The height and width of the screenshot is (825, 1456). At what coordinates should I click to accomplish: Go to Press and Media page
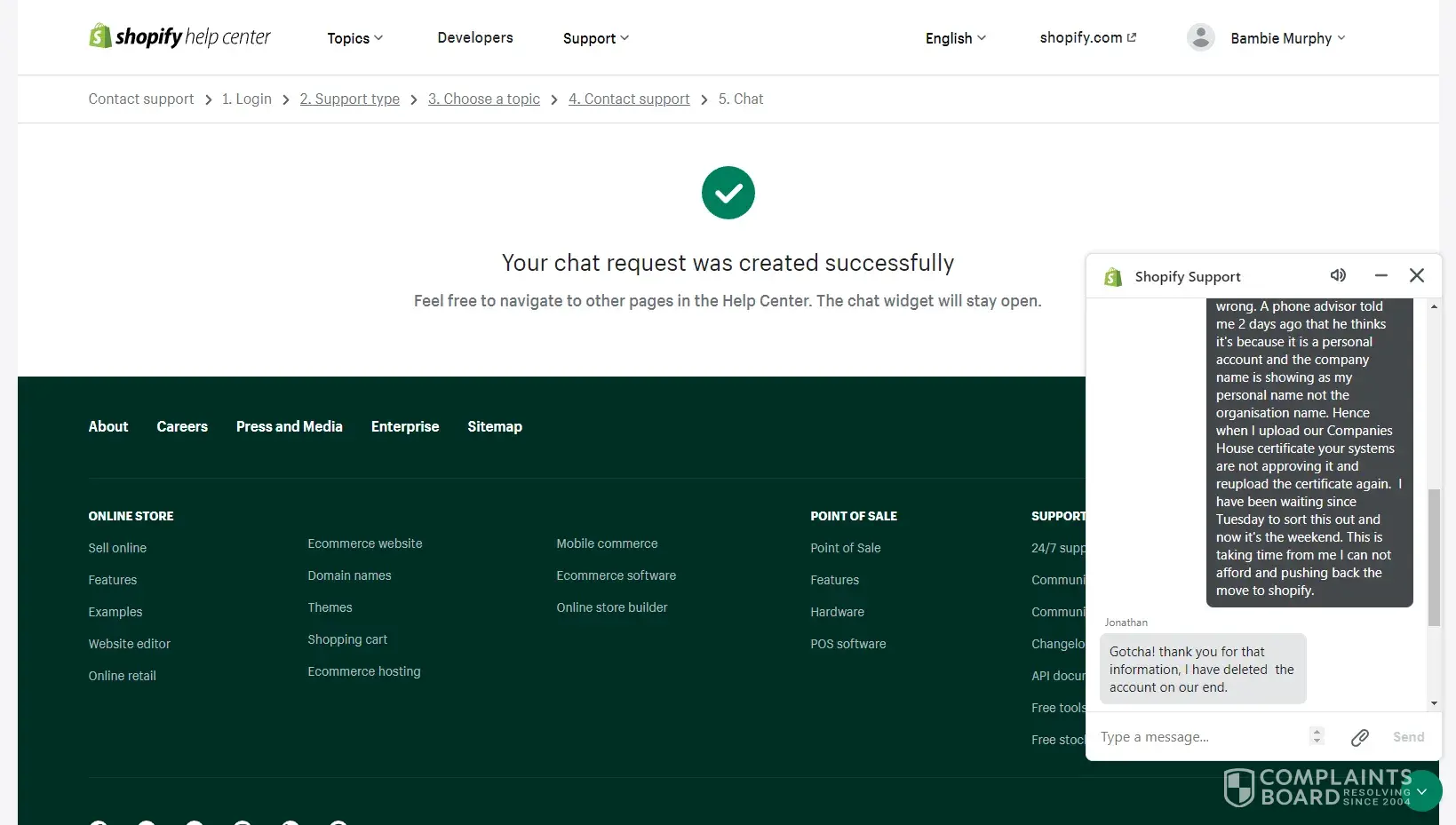tap(290, 426)
